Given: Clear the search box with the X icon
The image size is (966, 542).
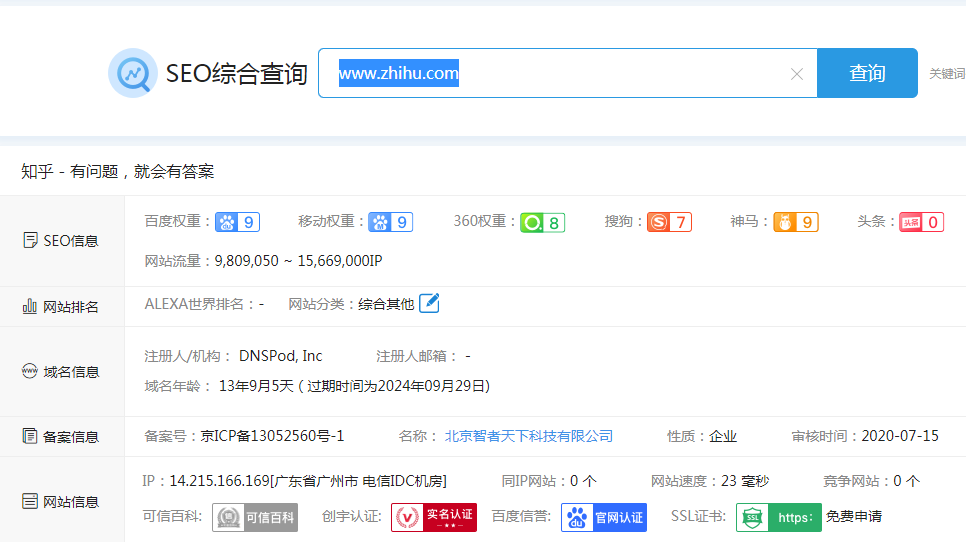Looking at the screenshot, I should point(797,74).
